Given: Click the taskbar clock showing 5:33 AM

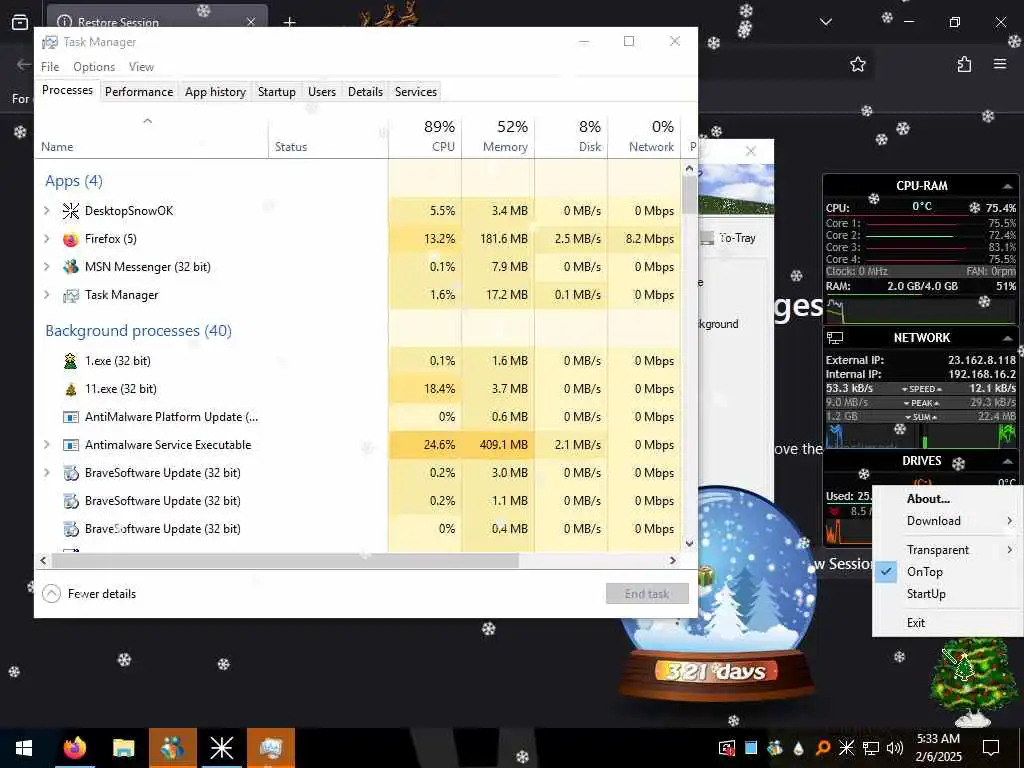Looking at the screenshot, I should coord(938,748).
